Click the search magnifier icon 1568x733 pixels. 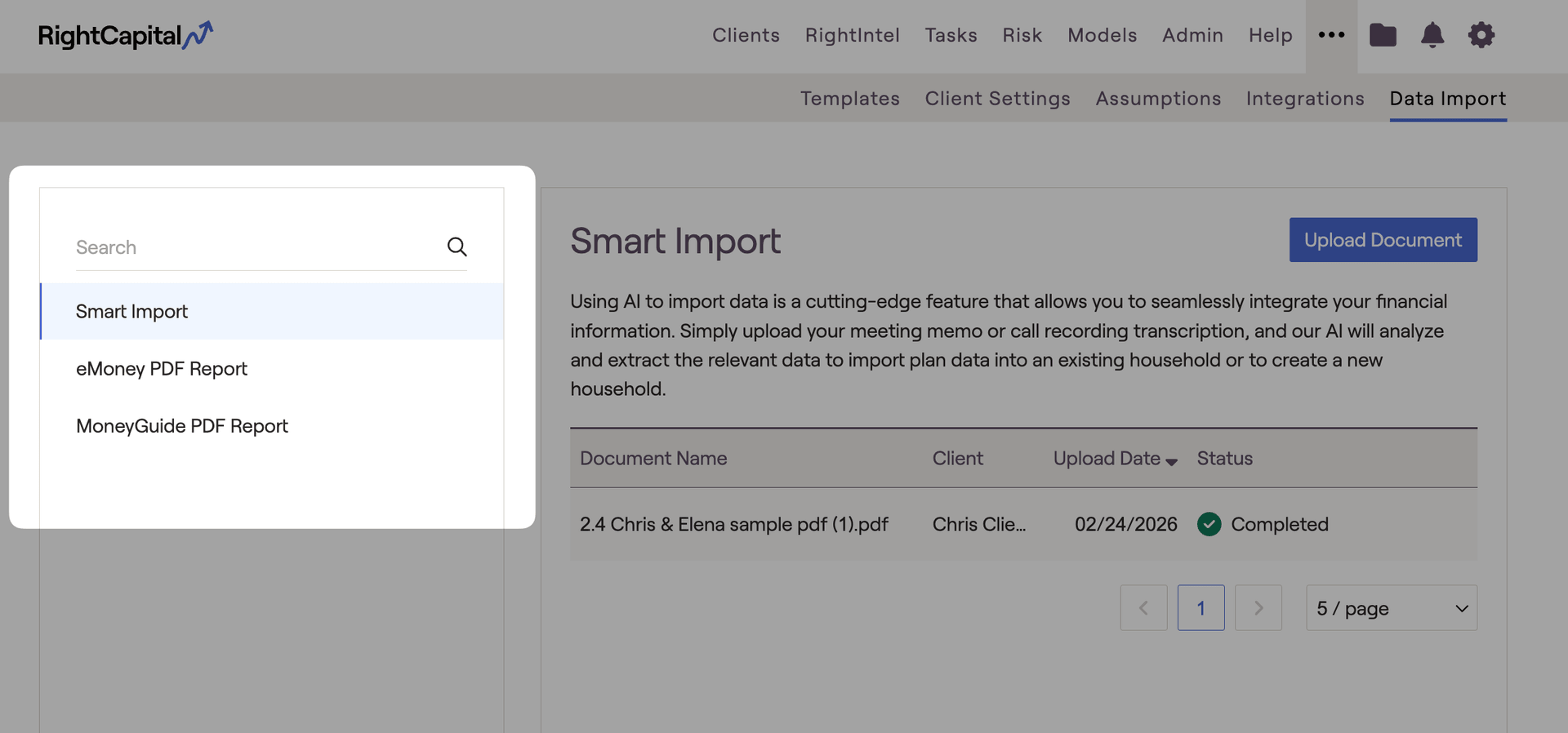[457, 247]
